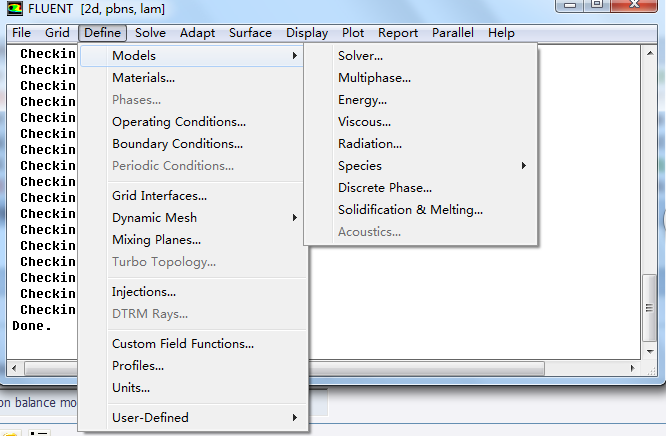Close the Define menu in menu bar
The width and height of the screenshot is (666, 436).
point(102,33)
